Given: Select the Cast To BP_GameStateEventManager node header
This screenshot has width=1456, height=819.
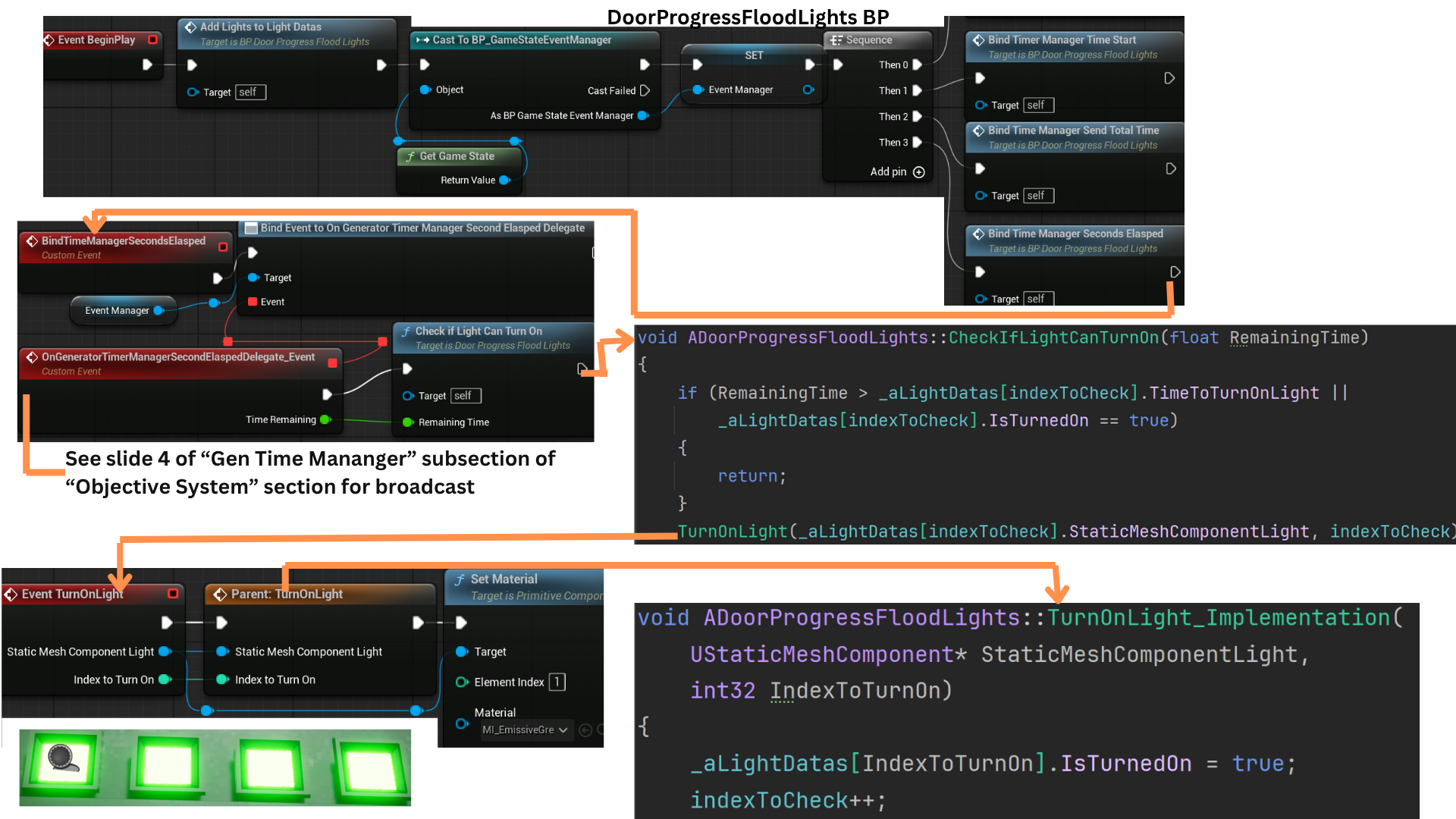Looking at the screenshot, I should coord(522,40).
